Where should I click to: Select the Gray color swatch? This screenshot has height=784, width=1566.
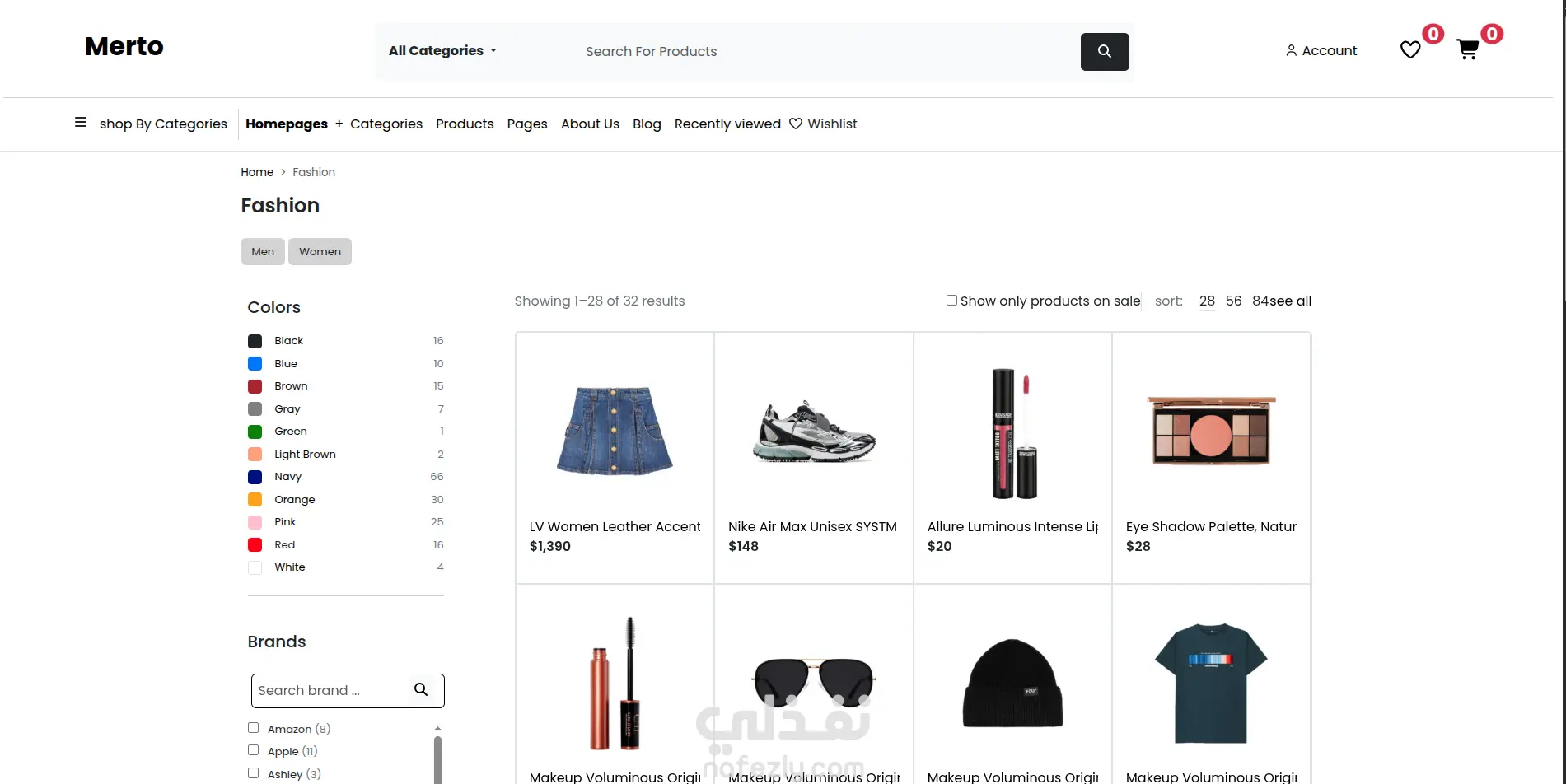[x=255, y=409]
